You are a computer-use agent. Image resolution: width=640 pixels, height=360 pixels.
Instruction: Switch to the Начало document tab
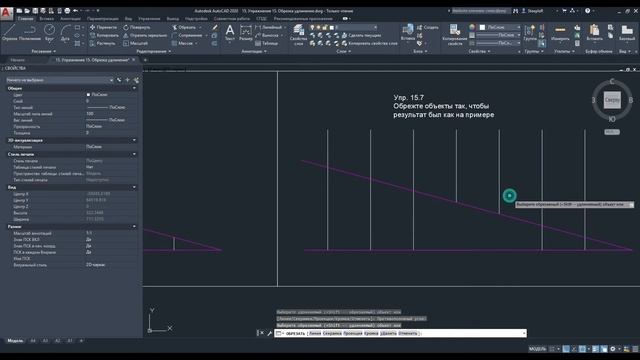[18, 60]
